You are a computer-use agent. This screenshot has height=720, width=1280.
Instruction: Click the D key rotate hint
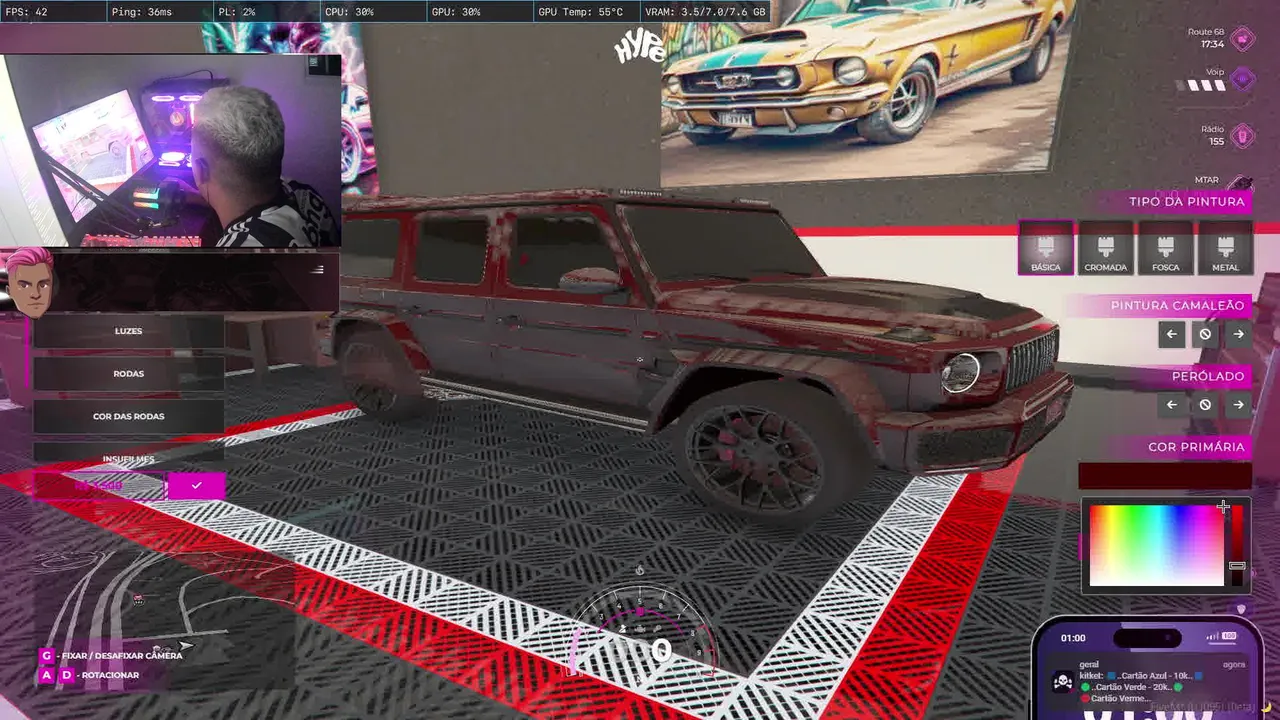click(x=66, y=675)
